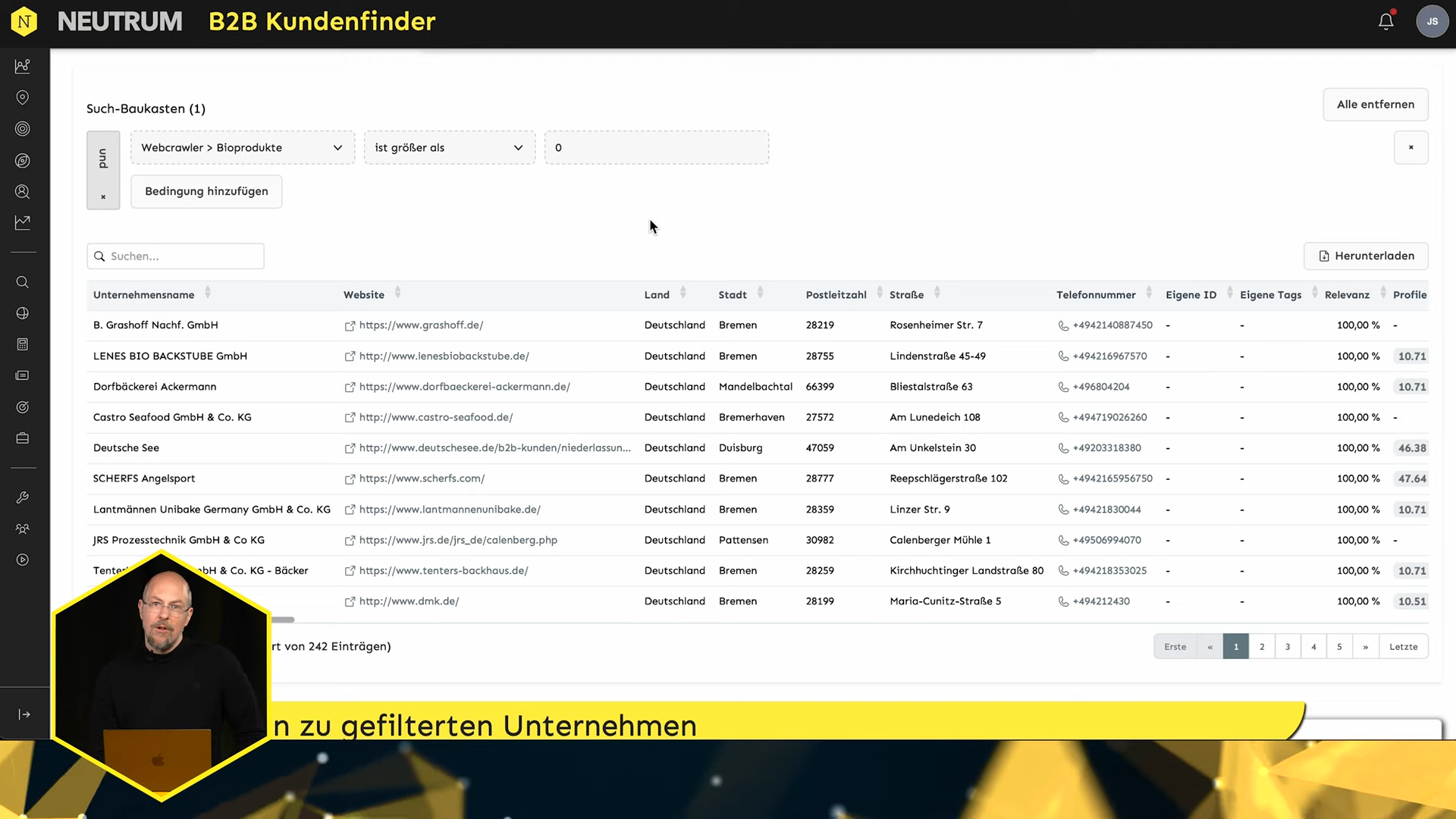Select the Deutsche See company name
Viewport: 1456px width, 819px height.
coord(126,448)
